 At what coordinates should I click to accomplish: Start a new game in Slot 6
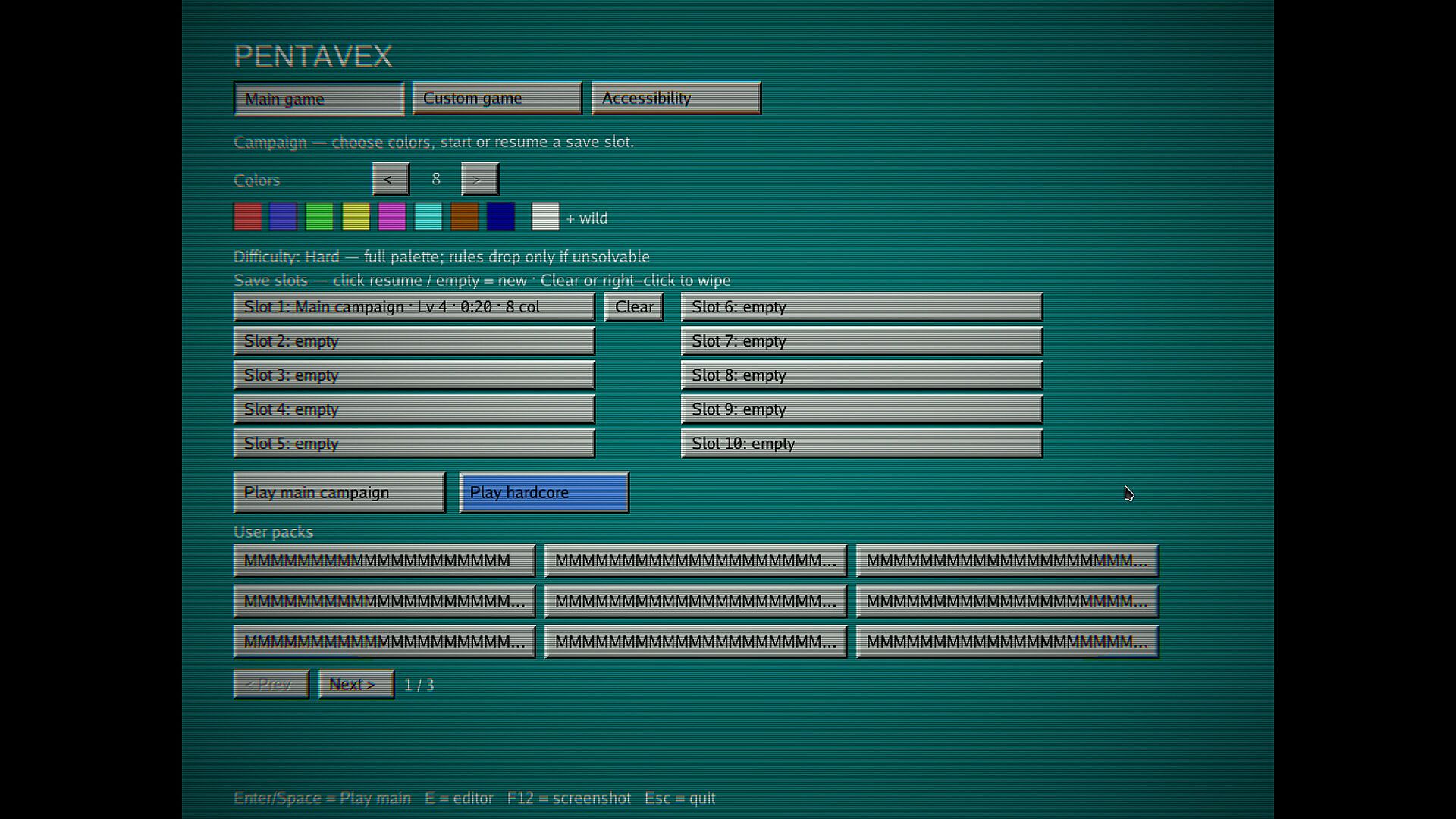(x=861, y=307)
